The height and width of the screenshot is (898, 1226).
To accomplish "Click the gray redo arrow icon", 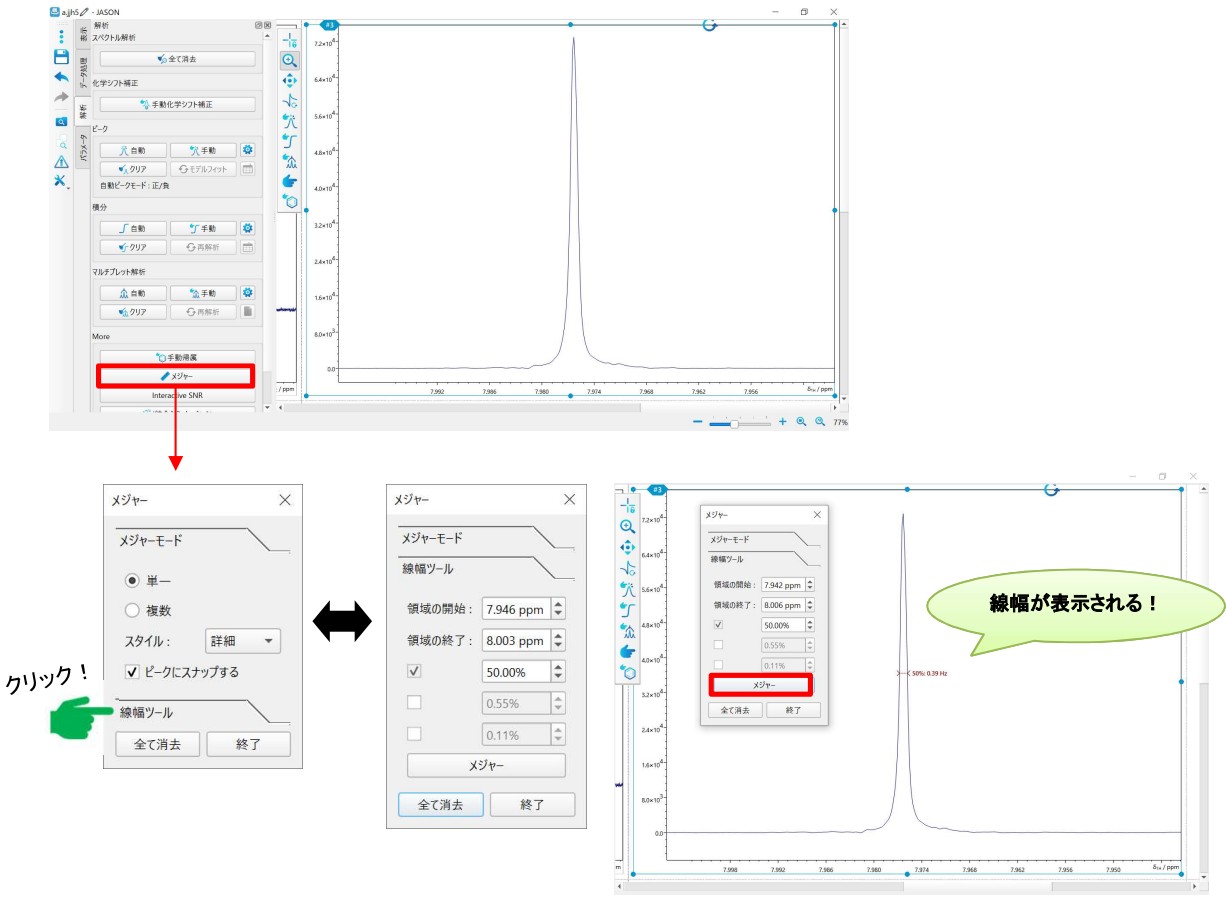I will pyautogui.click(x=61, y=97).
